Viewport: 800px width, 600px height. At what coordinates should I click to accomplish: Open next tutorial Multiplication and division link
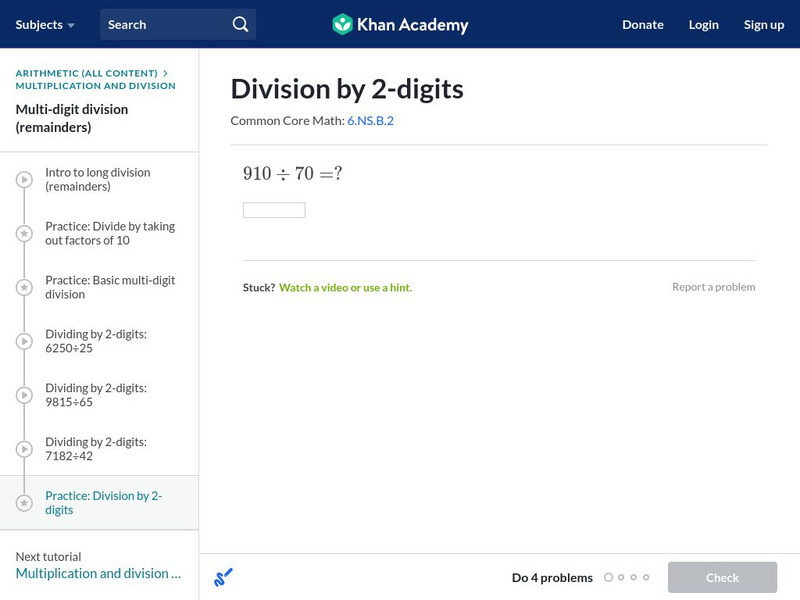click(98, 573)
